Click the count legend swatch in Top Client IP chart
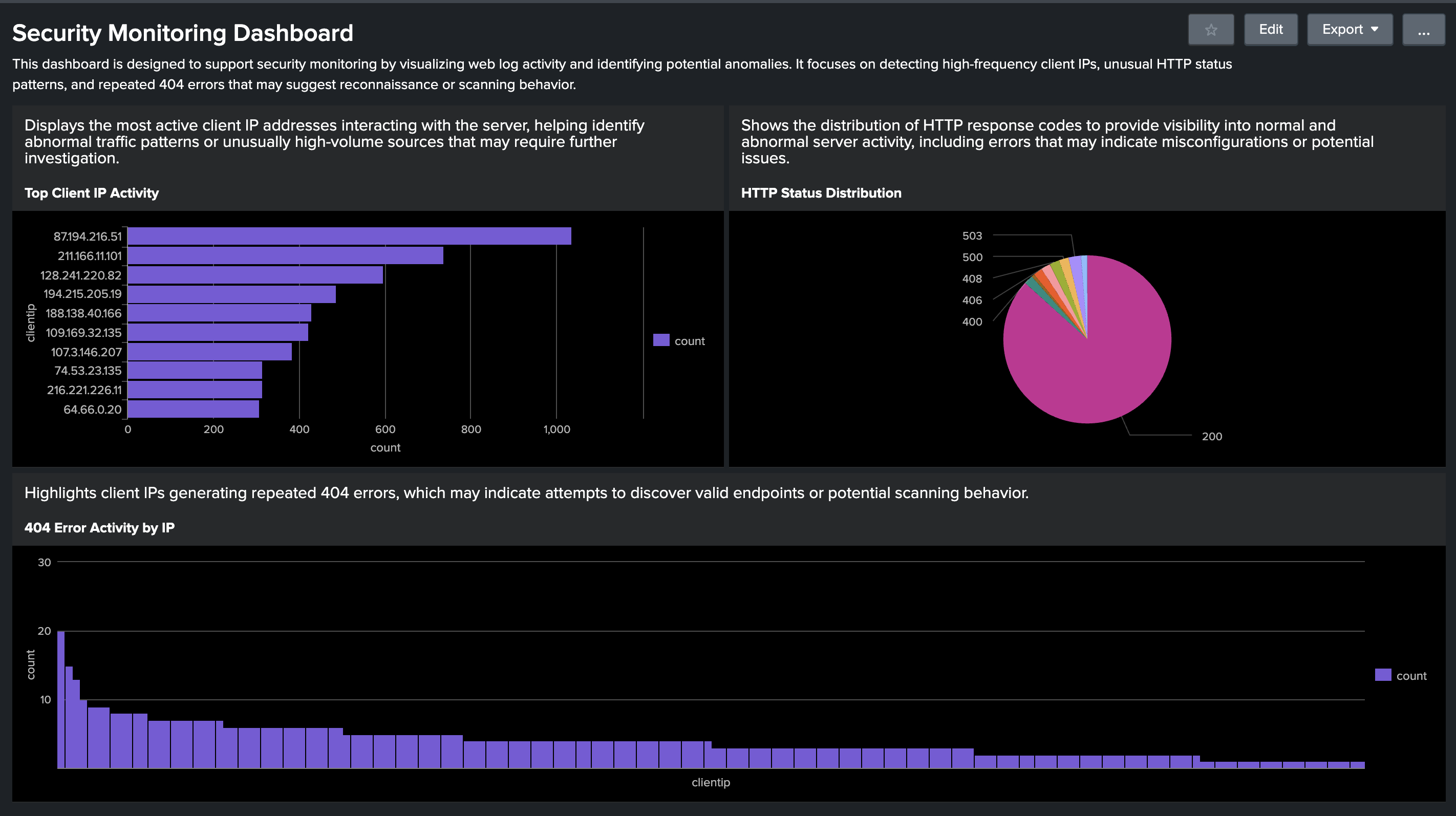 [x=661, y=340]
